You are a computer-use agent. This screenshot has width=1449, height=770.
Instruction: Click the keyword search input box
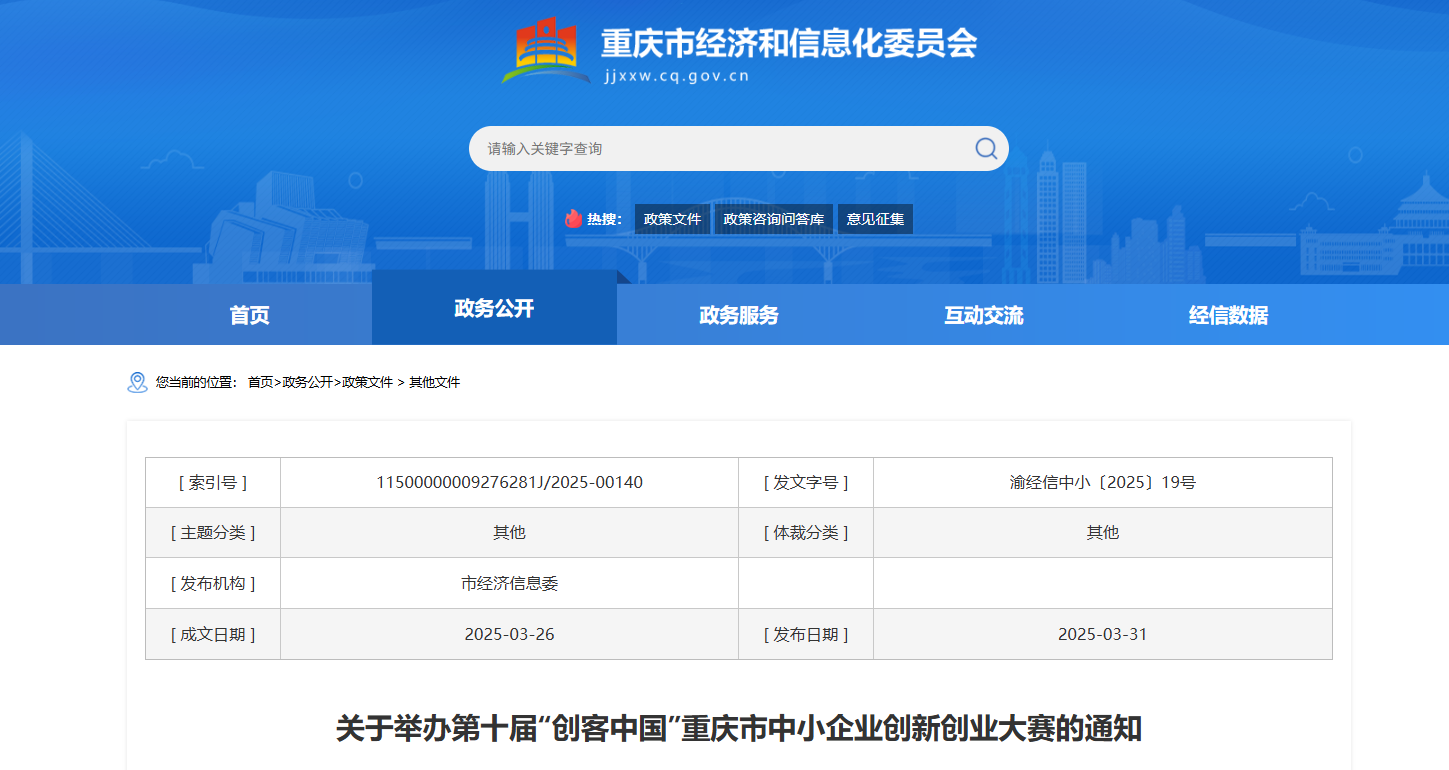coord(700,148)
